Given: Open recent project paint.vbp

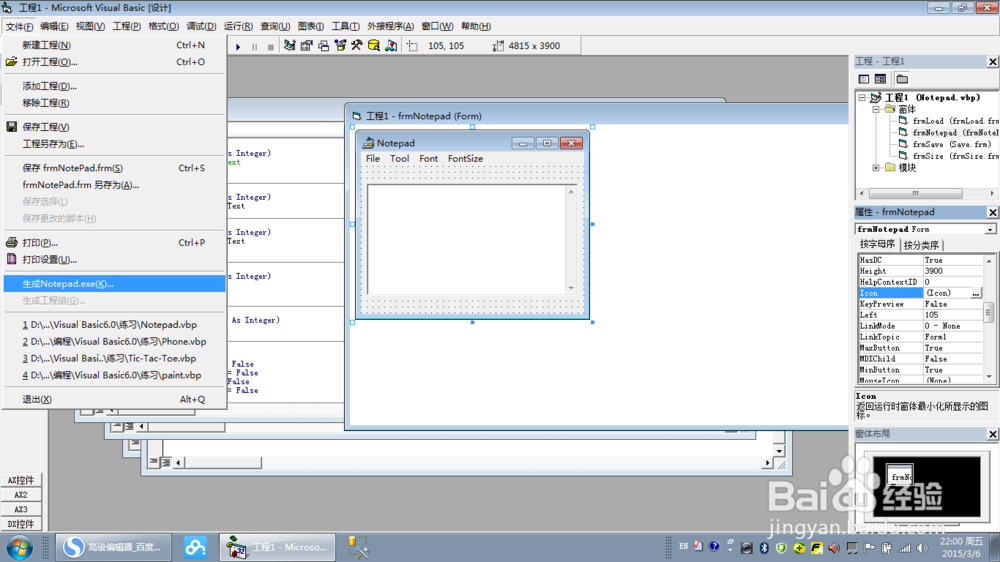Looking at the screenshot, I should pyautogui.click(x=114, y=376).
